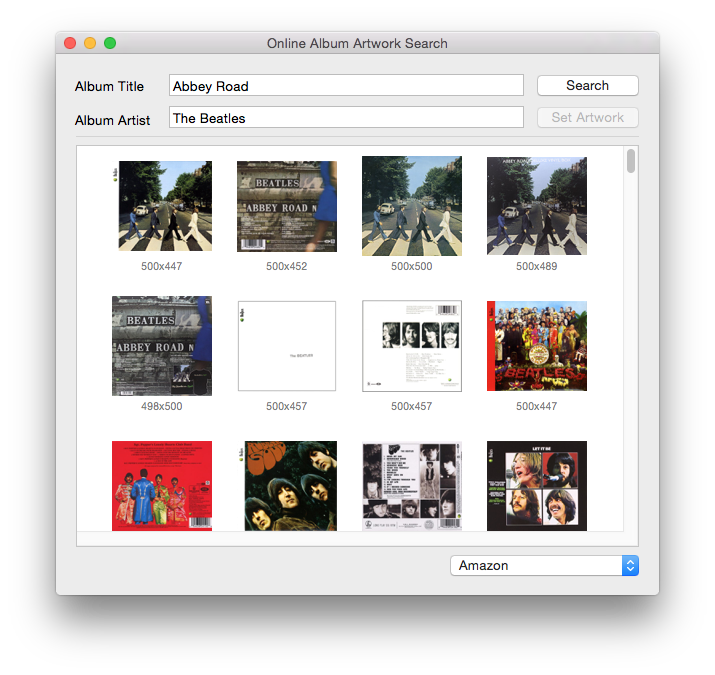Edit the Album Title field containing Abbey Road
The width and height of the screenshot is (715, 675).
pyautogui.click(x=346, y=85)
